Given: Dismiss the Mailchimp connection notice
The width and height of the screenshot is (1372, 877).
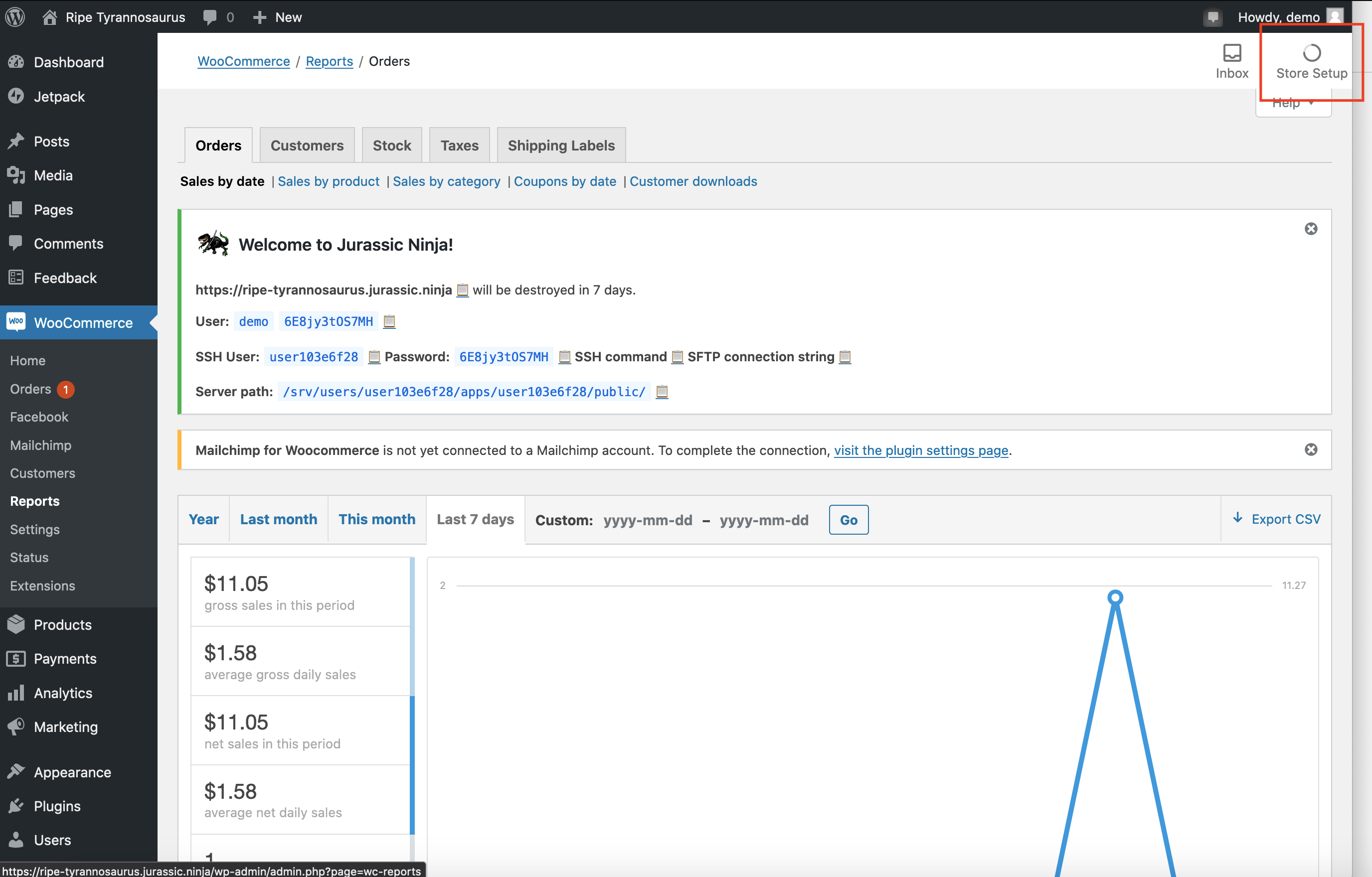Looking at the screenshot, I should point(1311,449).
